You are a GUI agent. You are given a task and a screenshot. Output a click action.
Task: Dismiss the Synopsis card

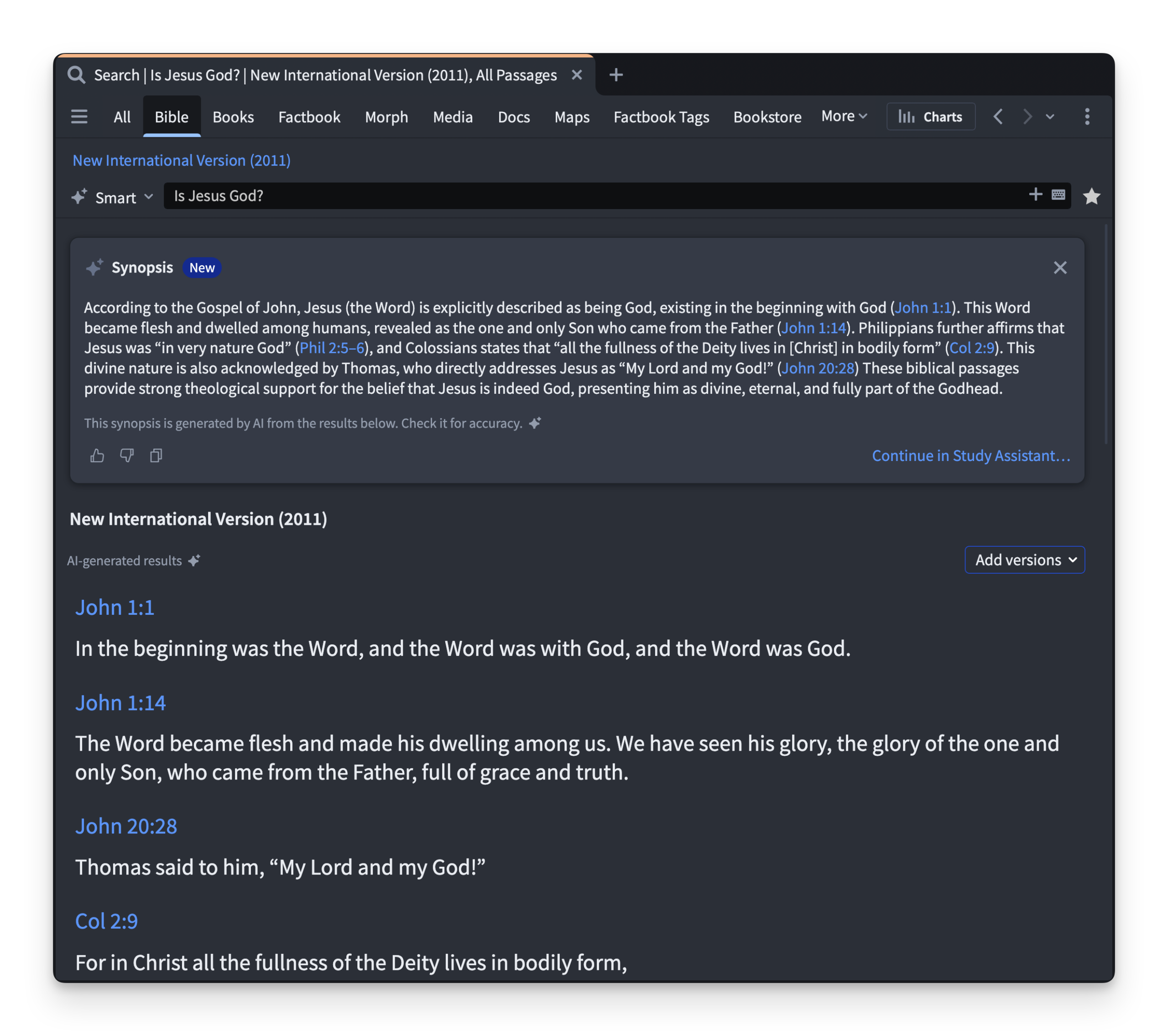tap(1059, 267)
